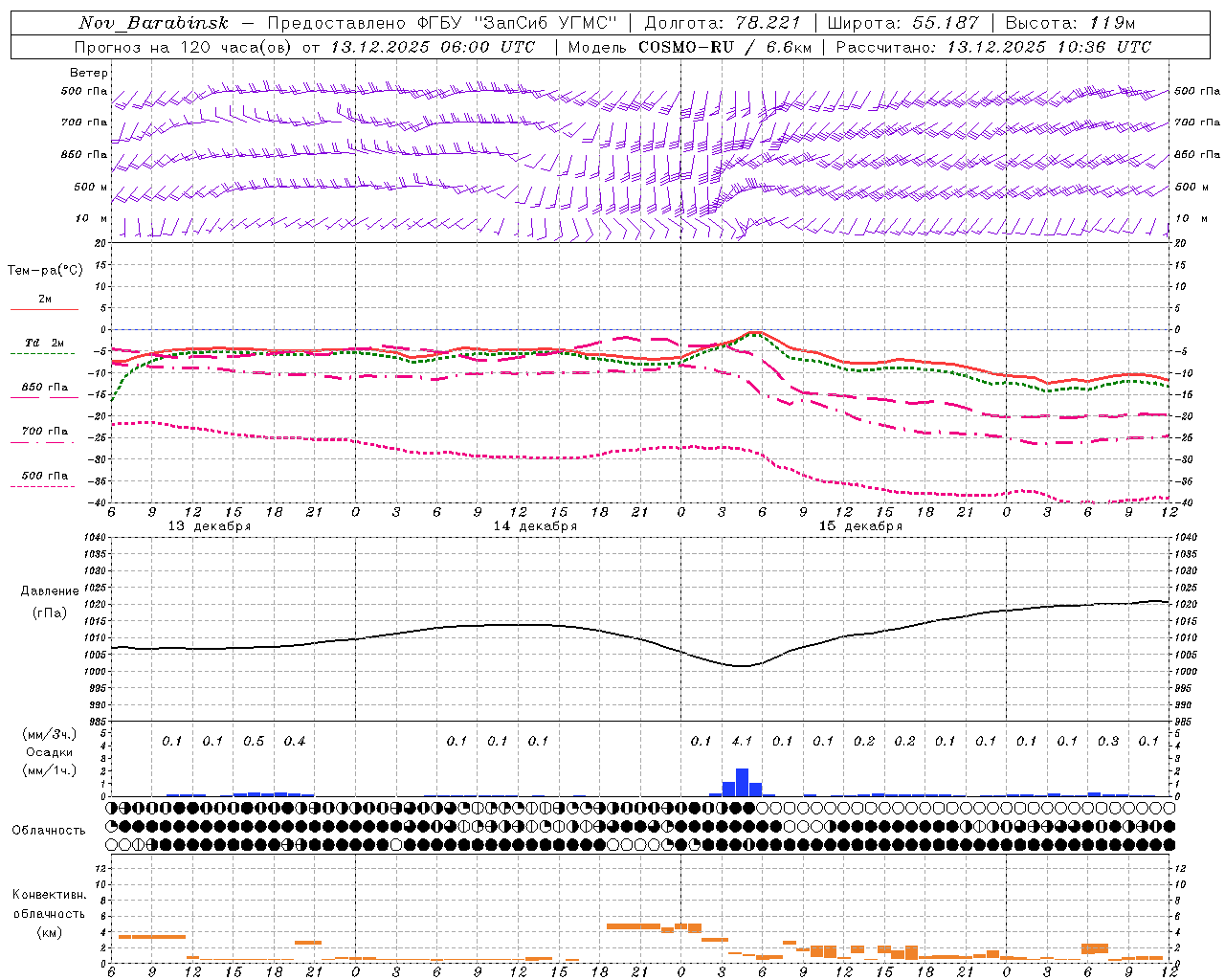Click the tallest blue precipitation bar
Viewport: 1225px width, 980px height.
(742, 782)
